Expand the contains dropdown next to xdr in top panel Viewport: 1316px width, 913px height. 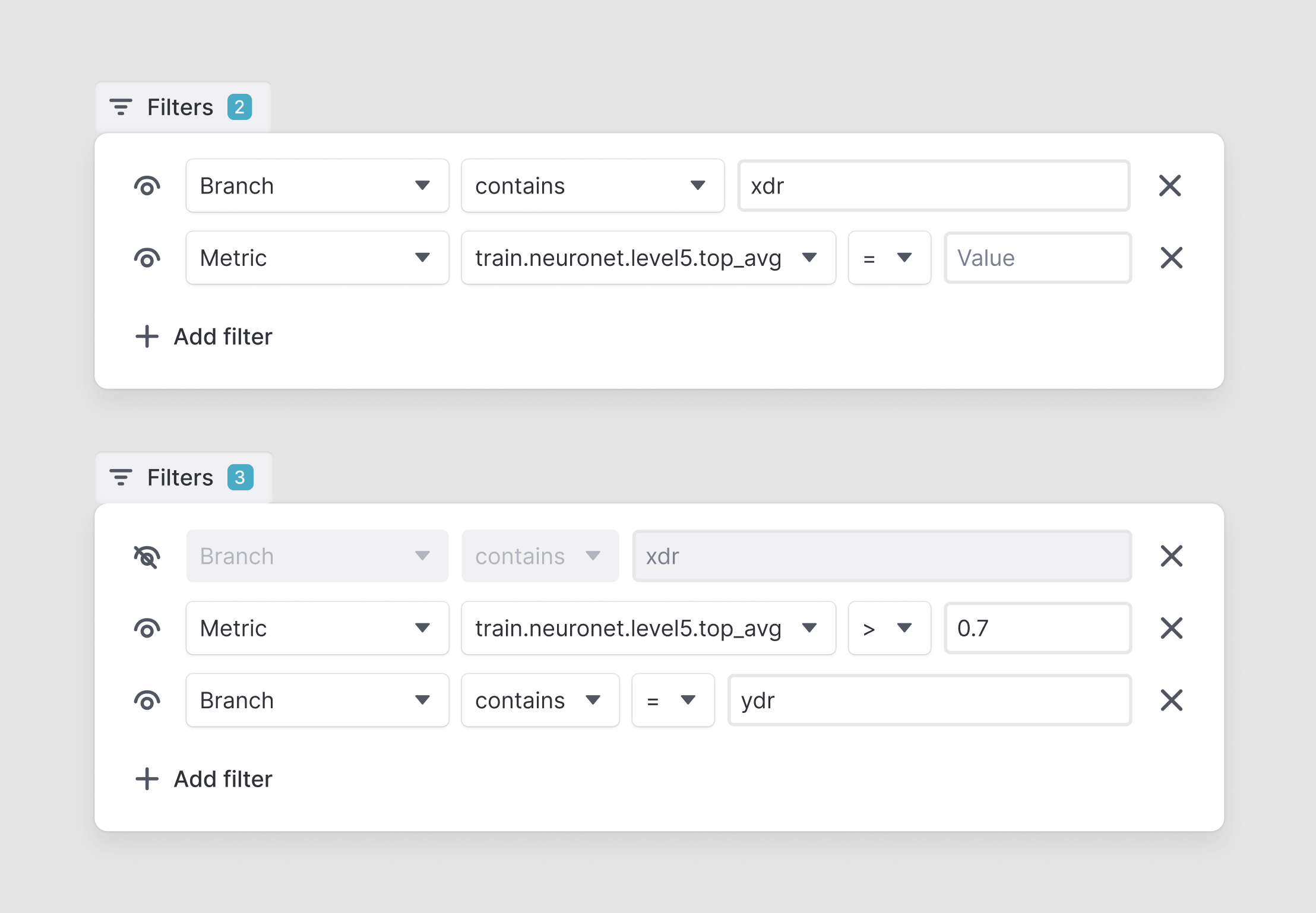pos(592,186)
